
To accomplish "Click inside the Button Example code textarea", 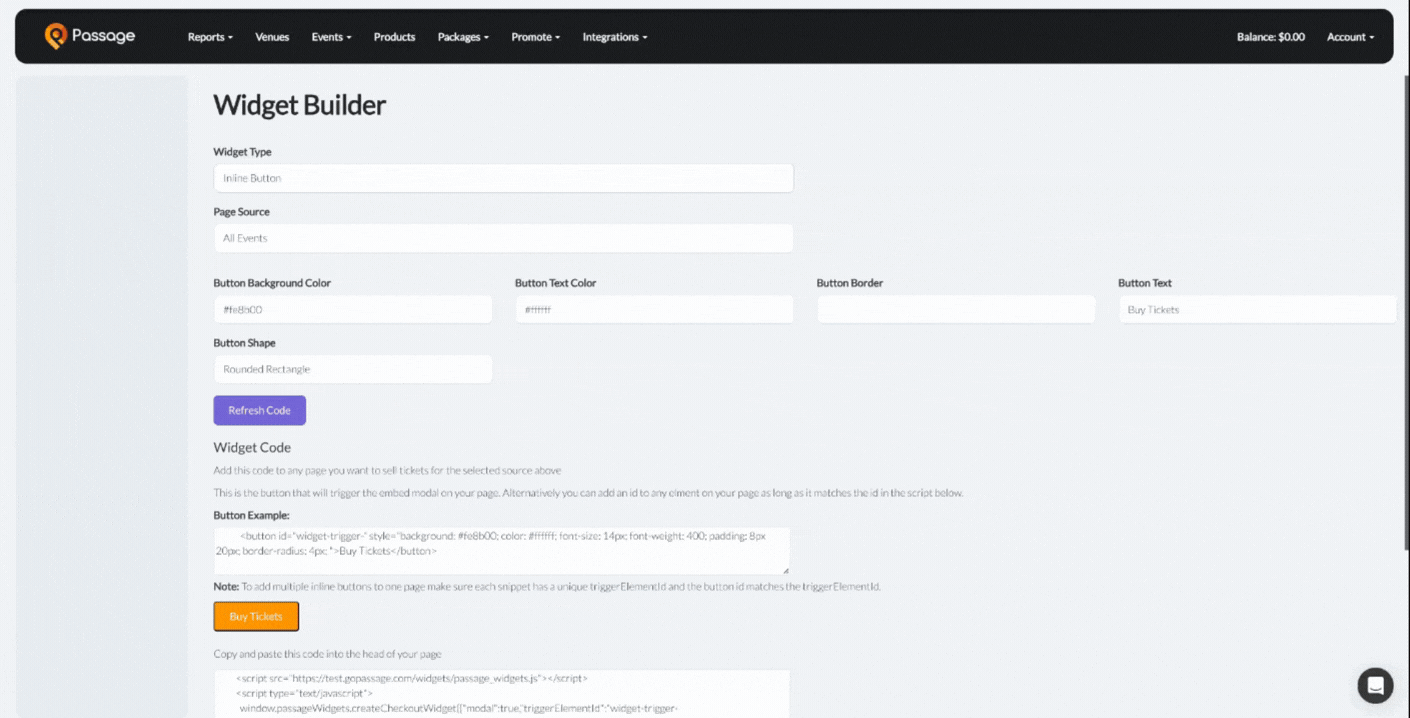I will [x=501, y=551].
